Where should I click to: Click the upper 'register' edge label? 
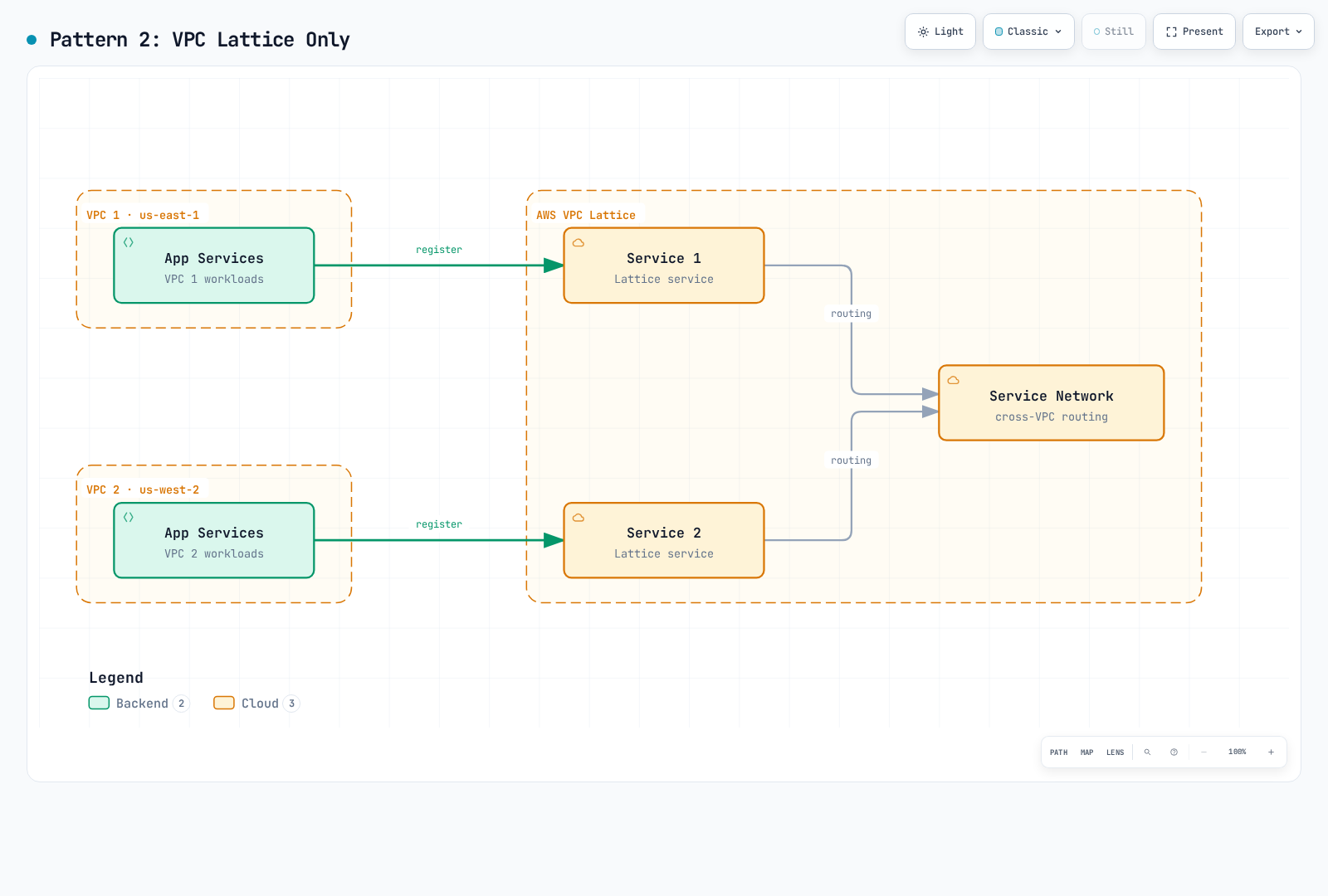(x=439, y=250)
